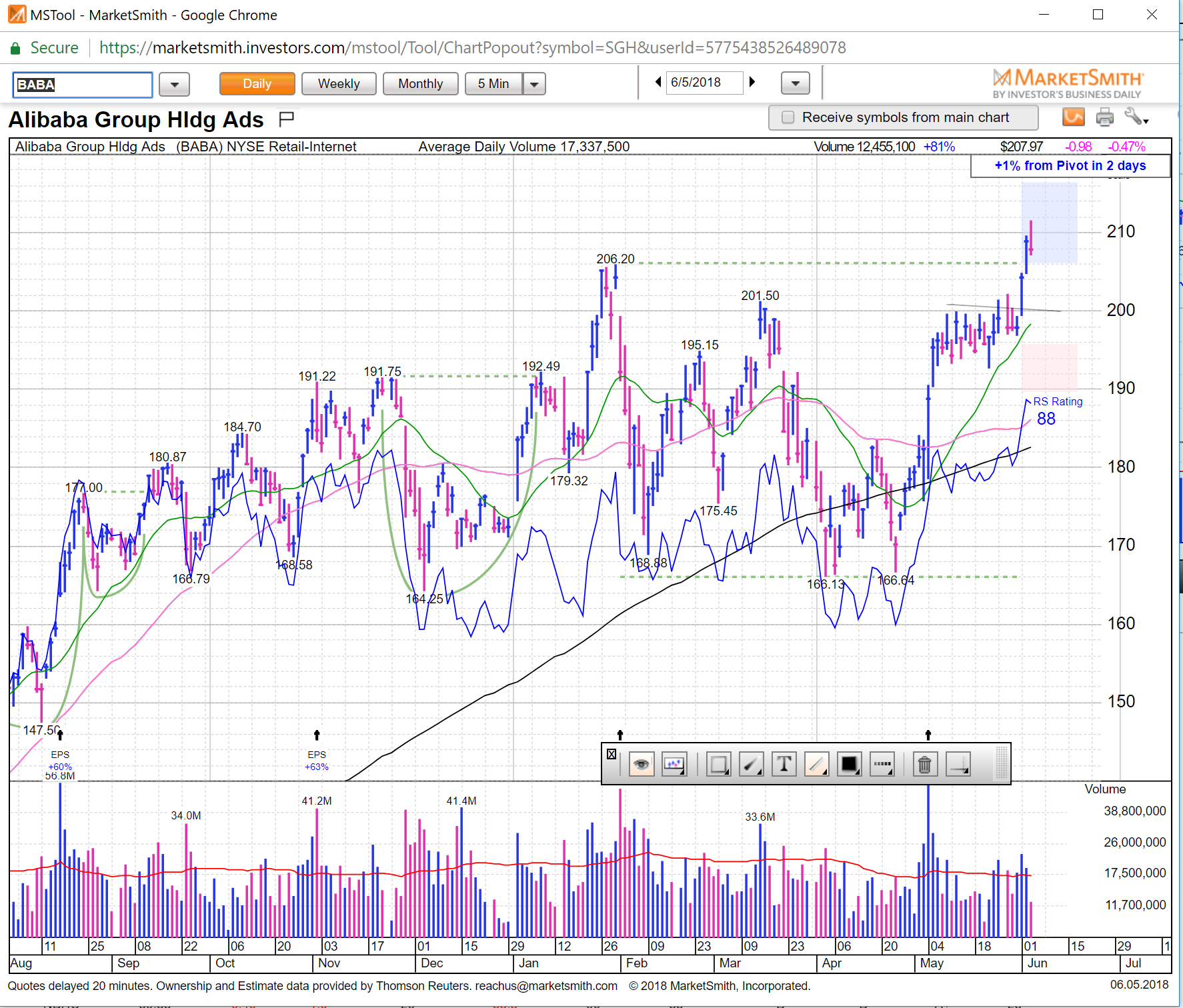Click the flag icon beside Alibaba title
1183x1008 pixels.
286,119
